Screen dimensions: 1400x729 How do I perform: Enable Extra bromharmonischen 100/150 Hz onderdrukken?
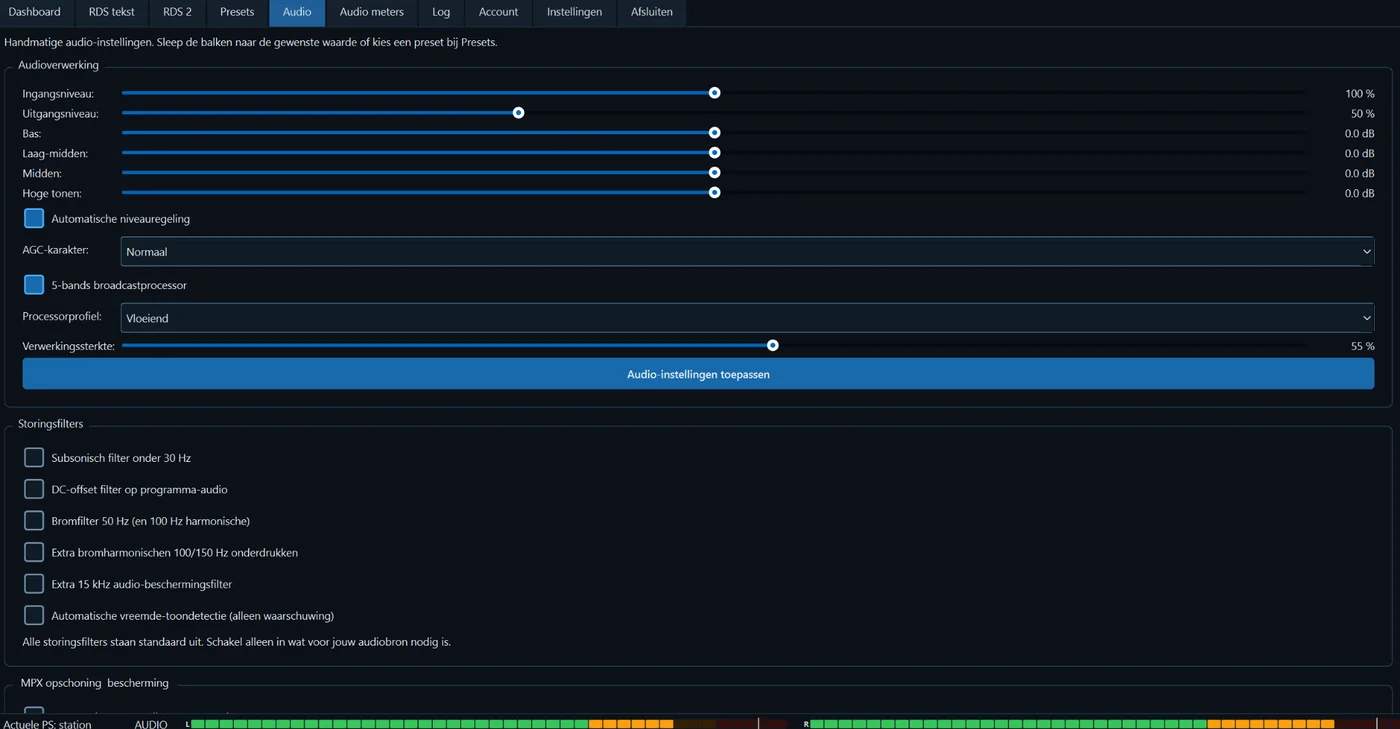34,552
